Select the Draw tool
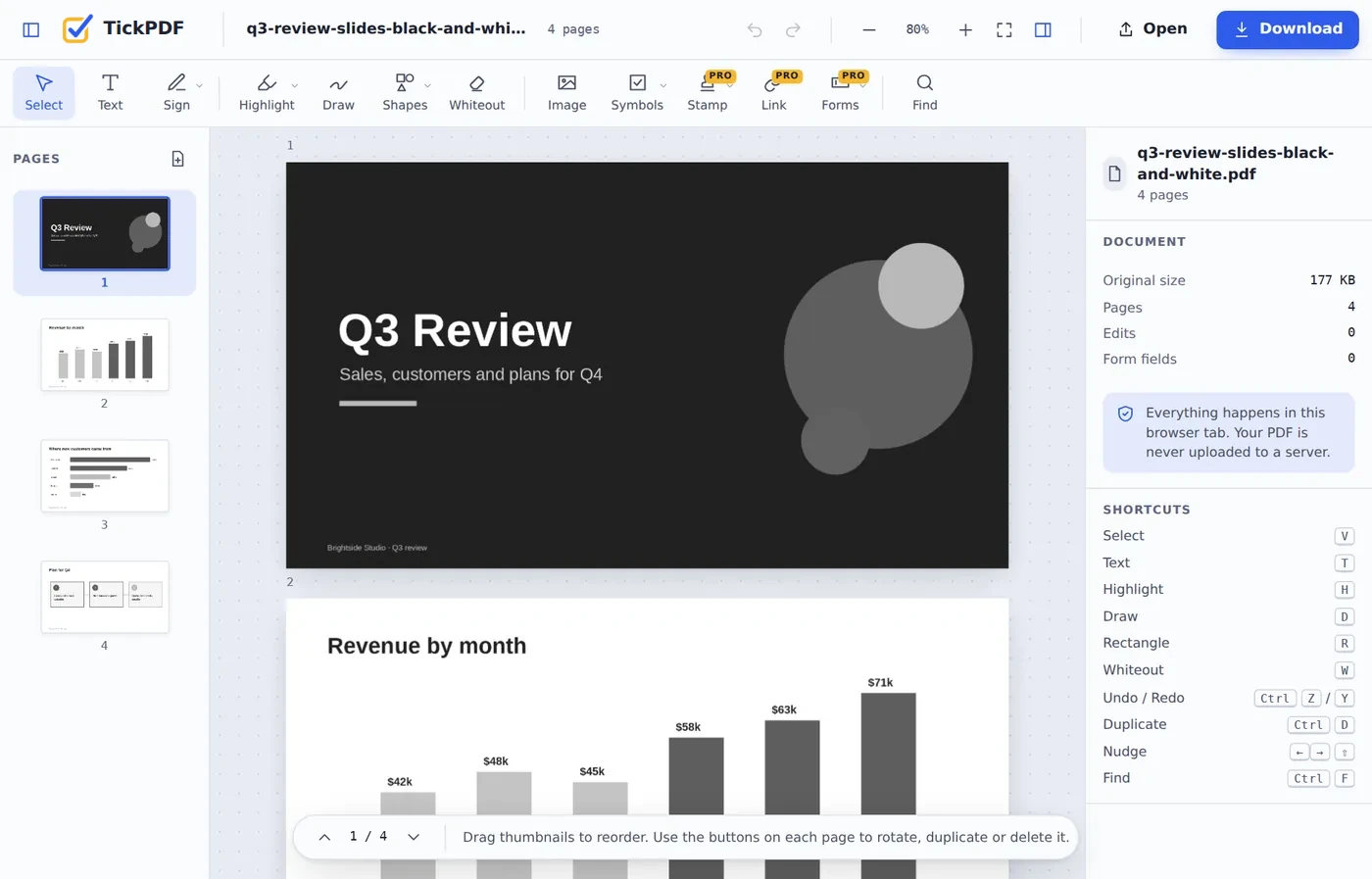 339,93
